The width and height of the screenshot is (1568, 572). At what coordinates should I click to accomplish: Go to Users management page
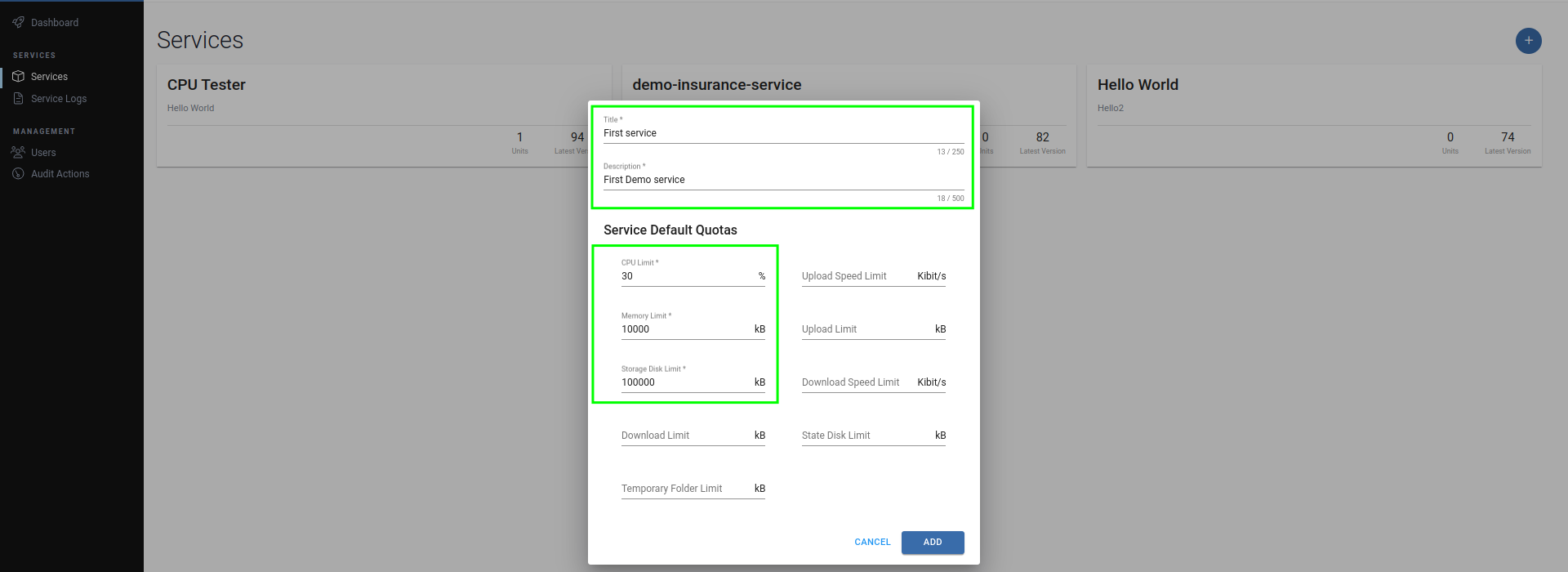43,153
